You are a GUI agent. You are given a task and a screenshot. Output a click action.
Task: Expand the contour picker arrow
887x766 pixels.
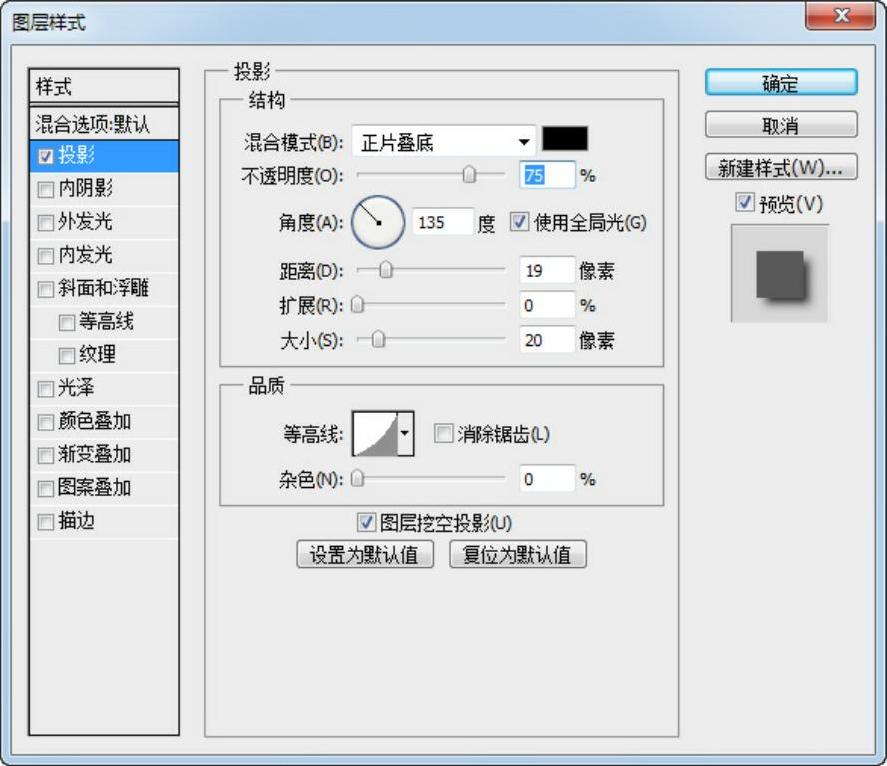pos(405,433)
